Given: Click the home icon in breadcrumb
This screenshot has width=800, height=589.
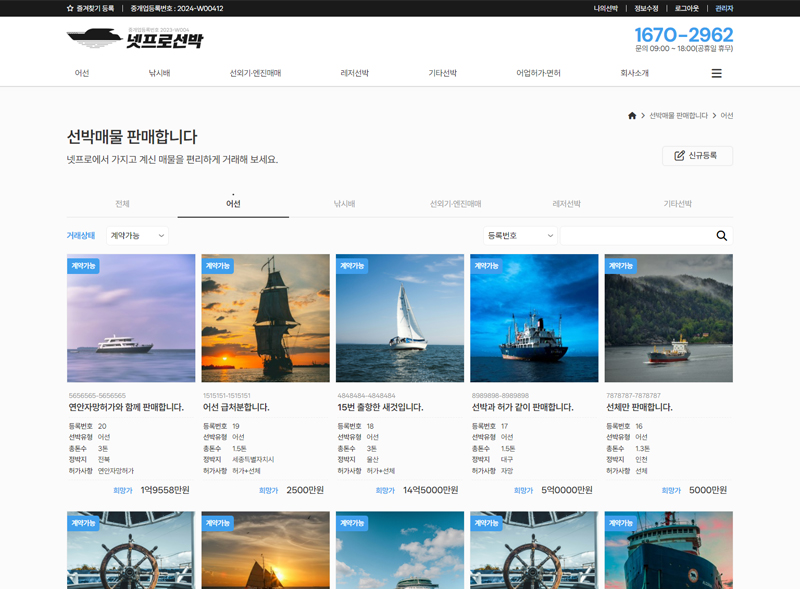Looking at the screenshot, I should point(632,116).
